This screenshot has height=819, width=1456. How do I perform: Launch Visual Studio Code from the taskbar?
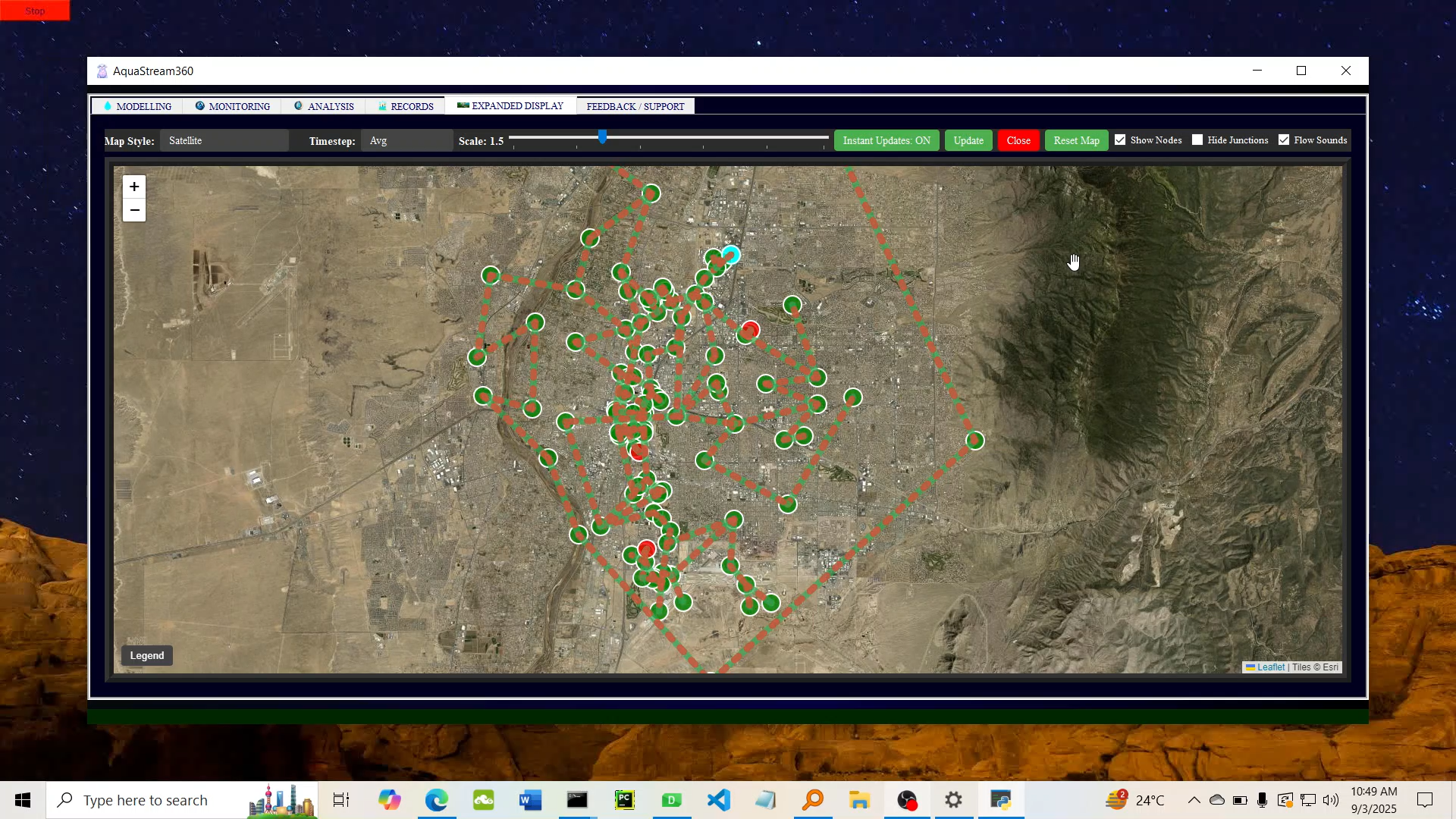pyautogui.click(x=718, y=800)
